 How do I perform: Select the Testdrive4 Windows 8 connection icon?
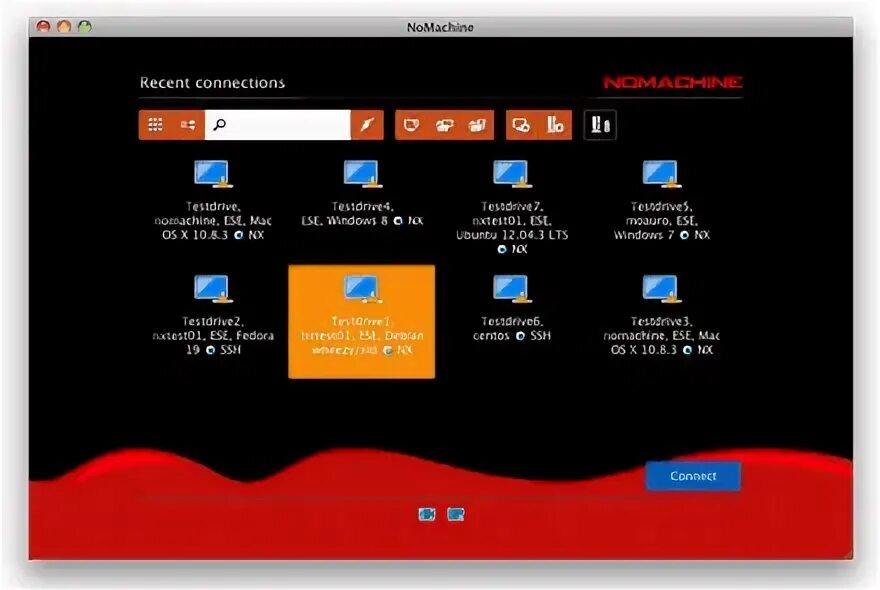(x=363, y=173)
